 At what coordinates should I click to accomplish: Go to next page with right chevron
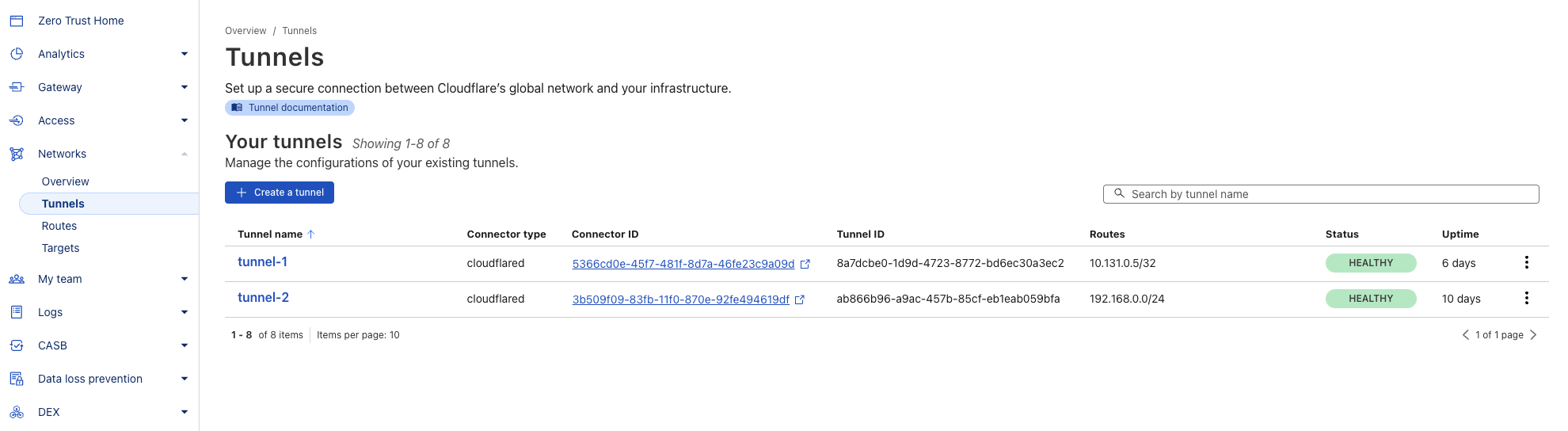coord(1533,335)
